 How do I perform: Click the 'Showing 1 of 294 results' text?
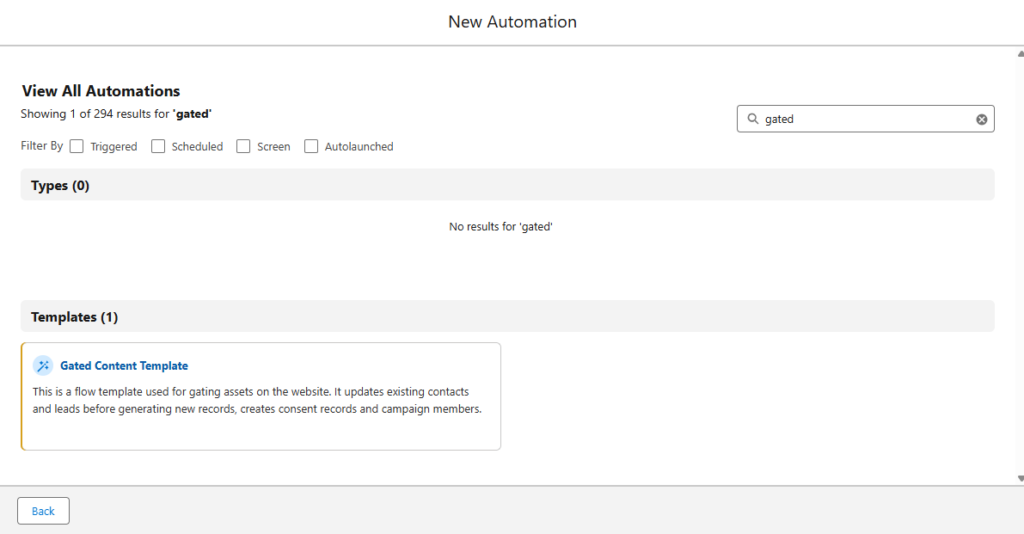116,114
